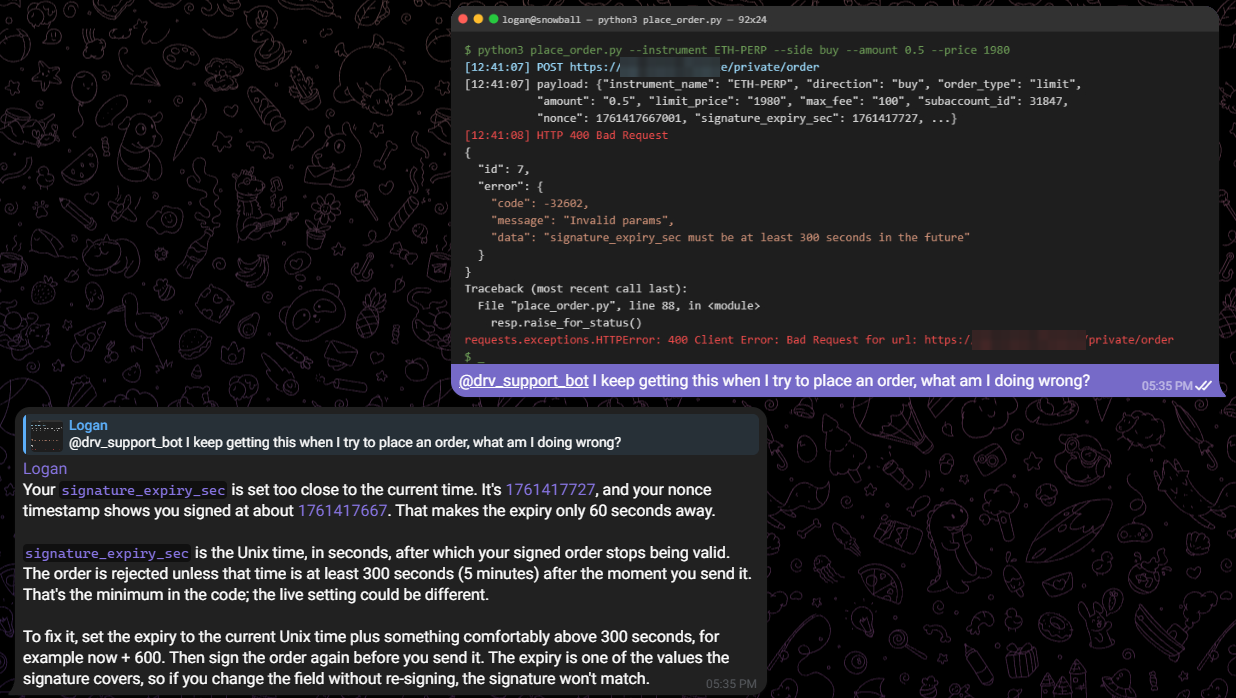
Task: Open the purple Logan sender name above the reply text
Action: 45,468
